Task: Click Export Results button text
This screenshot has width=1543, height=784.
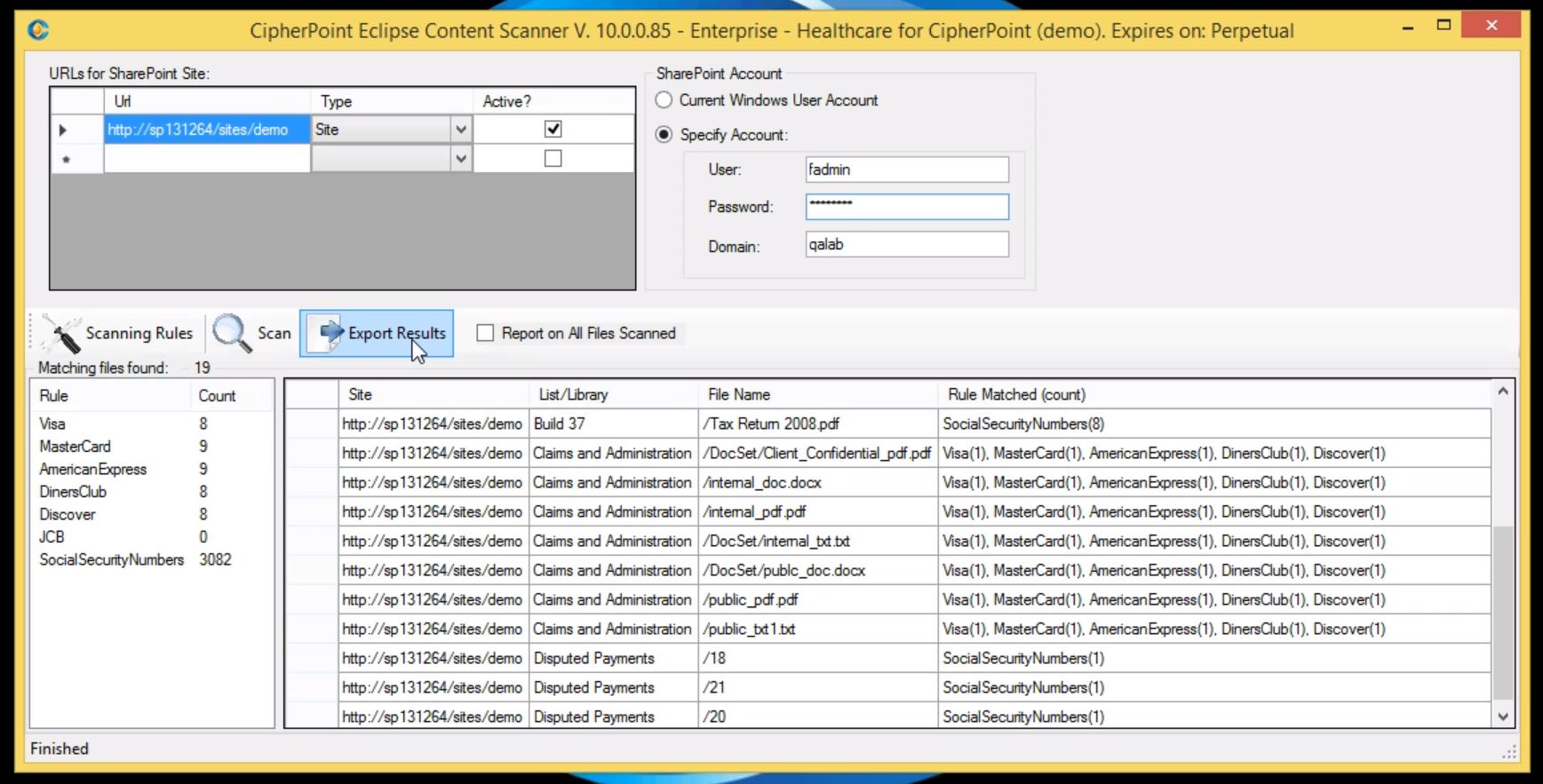Action: point(397,334)
